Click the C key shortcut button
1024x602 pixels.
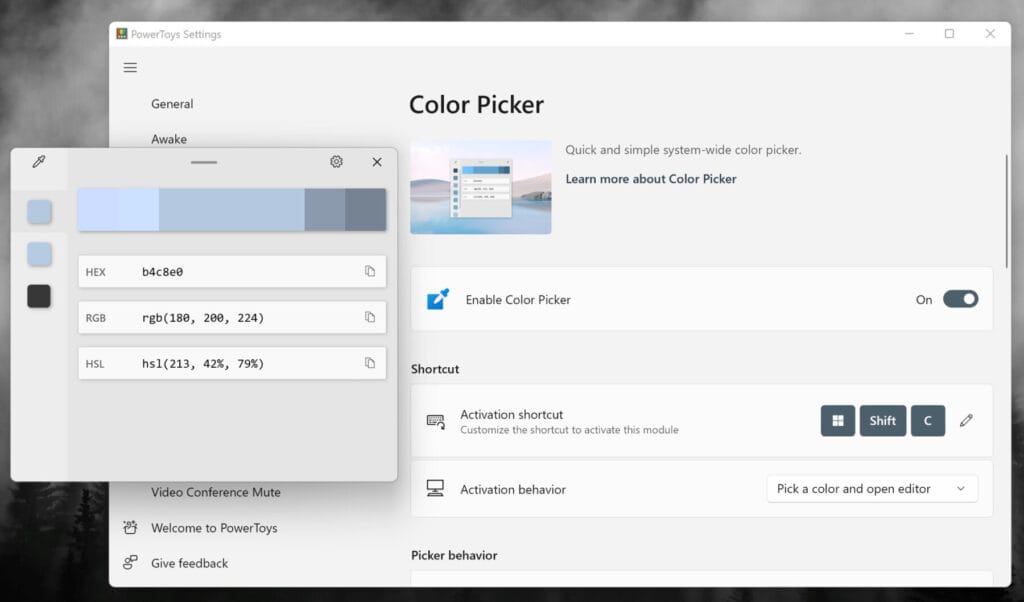click(x=927, y=420)
